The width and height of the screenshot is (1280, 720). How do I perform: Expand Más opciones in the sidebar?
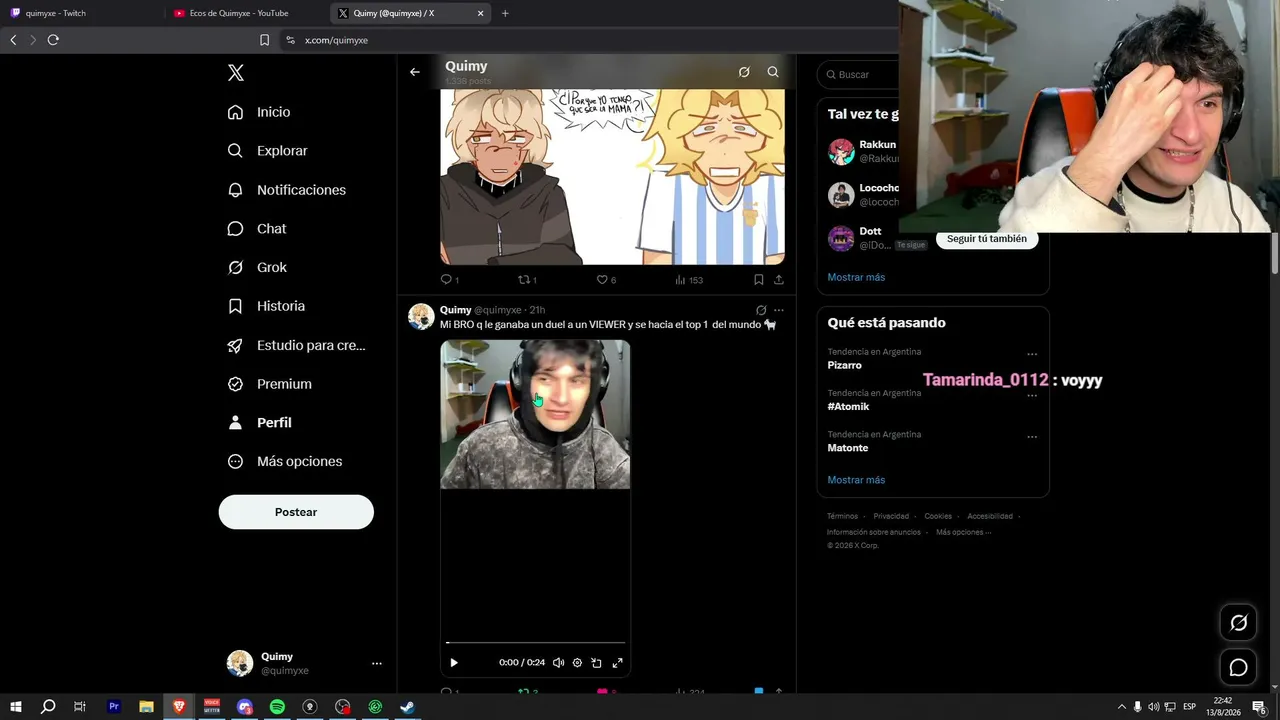tap(285, 462)
